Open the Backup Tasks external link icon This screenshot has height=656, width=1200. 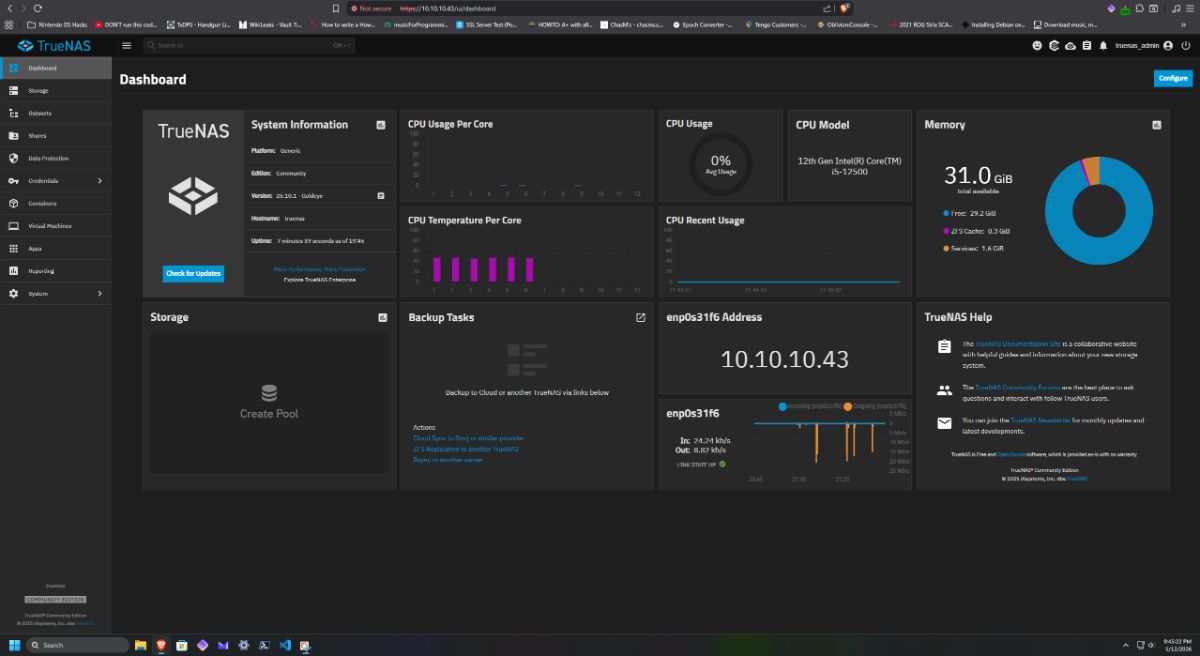click(640, 317)
